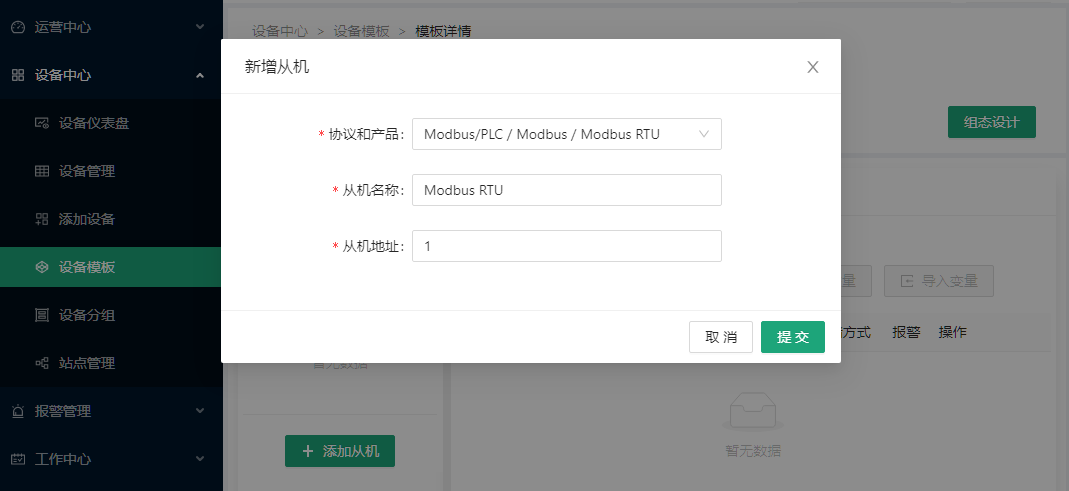The width and height of the screenshot is (1069, 491).
Task: Expand the 运营中心 menu chevron
Action: click(x=200, y=27)
